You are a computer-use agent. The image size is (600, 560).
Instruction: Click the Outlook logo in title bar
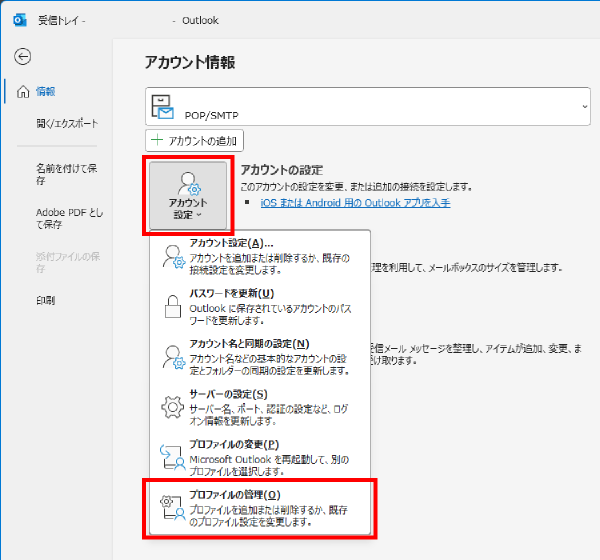point(20,20)
